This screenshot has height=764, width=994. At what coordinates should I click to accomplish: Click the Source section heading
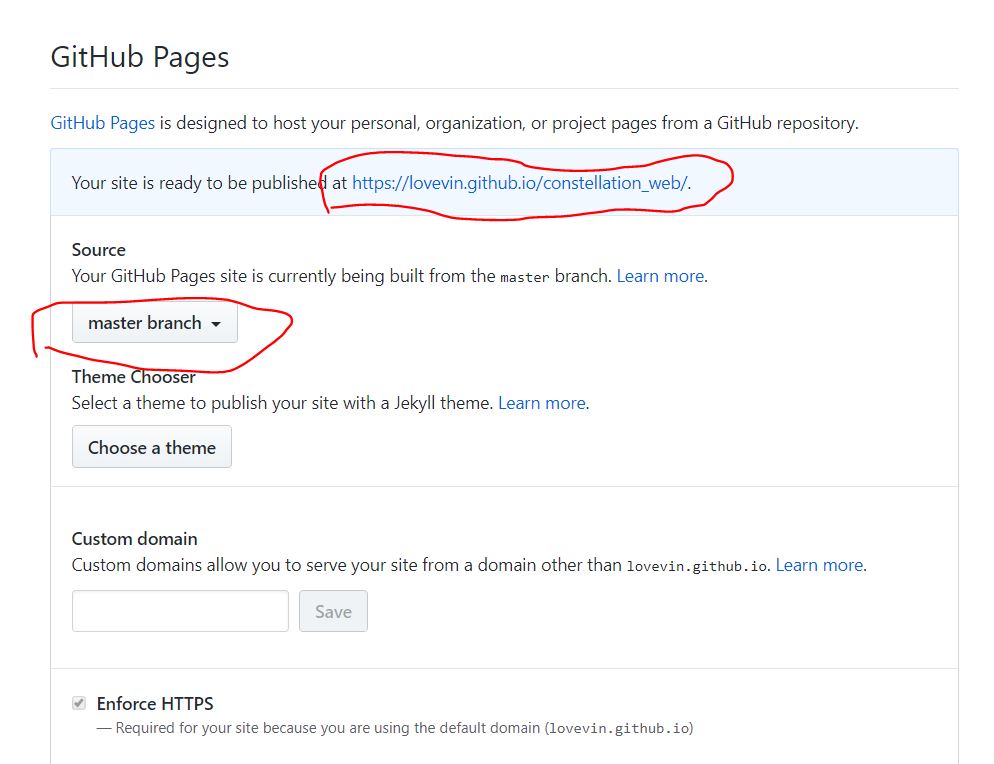99,250
